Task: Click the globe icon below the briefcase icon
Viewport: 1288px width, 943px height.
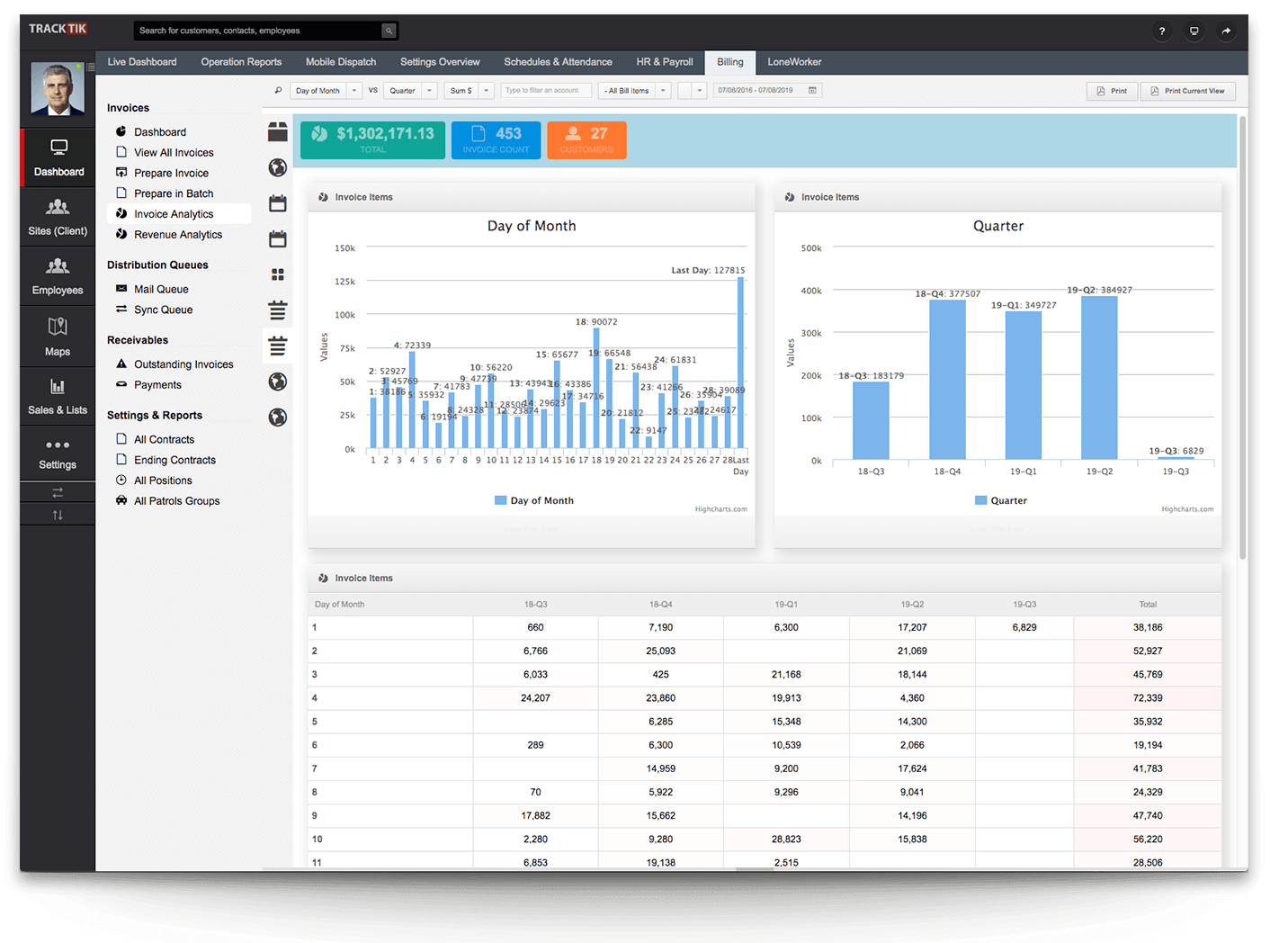Action: click(277, 167)
